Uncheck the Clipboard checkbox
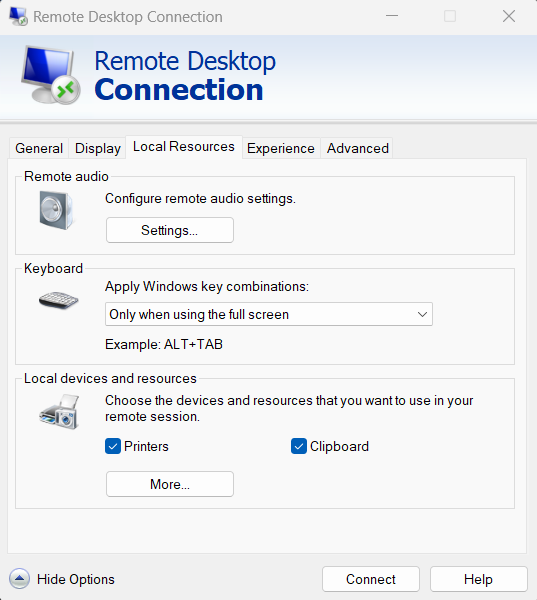The width and height of the screenshot is (537, 600). pyautogui.click(x=299, y=446)
